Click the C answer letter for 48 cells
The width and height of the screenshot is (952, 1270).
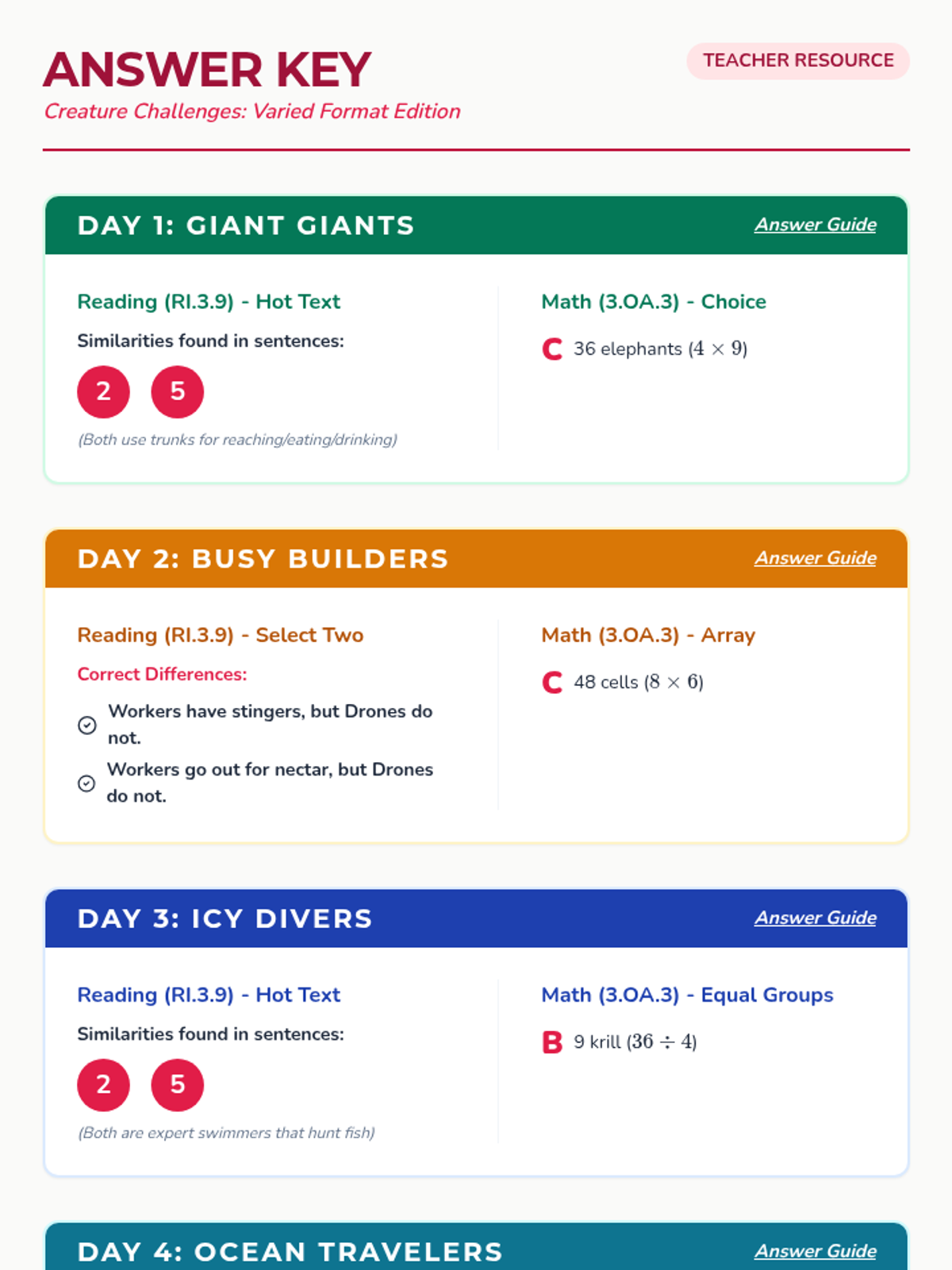point(552,683)
